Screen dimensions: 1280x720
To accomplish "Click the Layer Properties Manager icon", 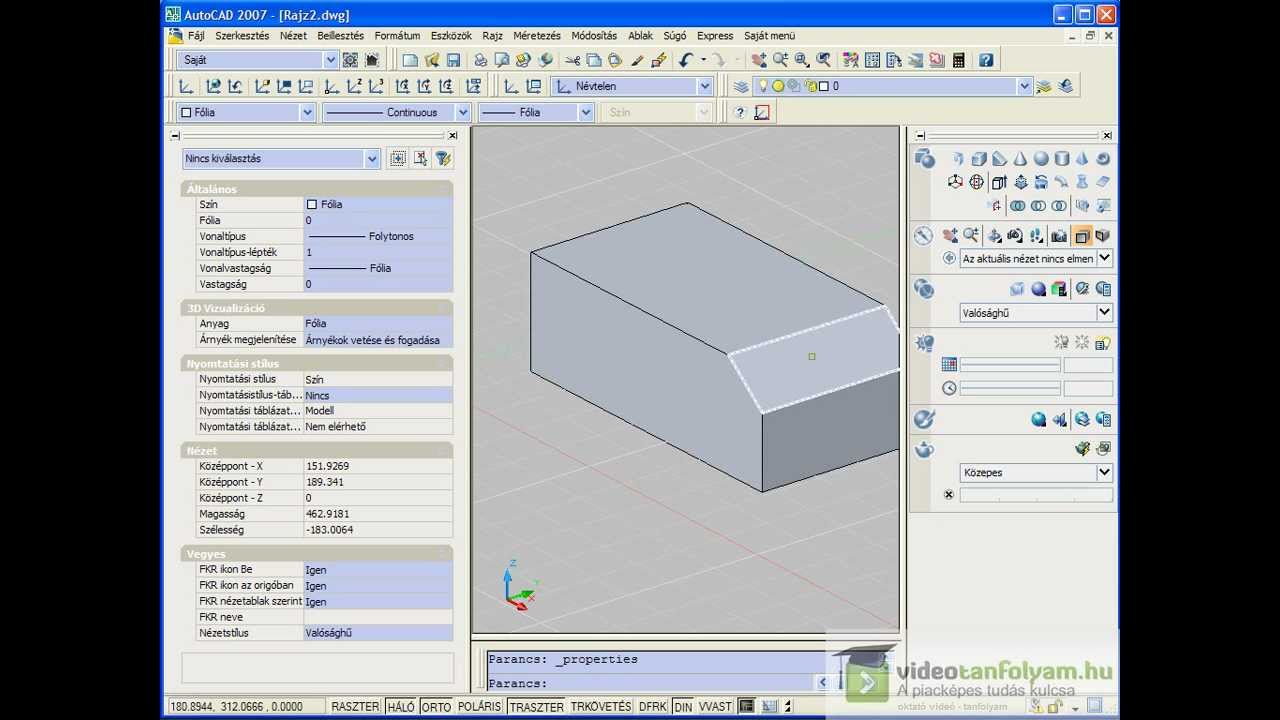I will (x=741, y=86).
